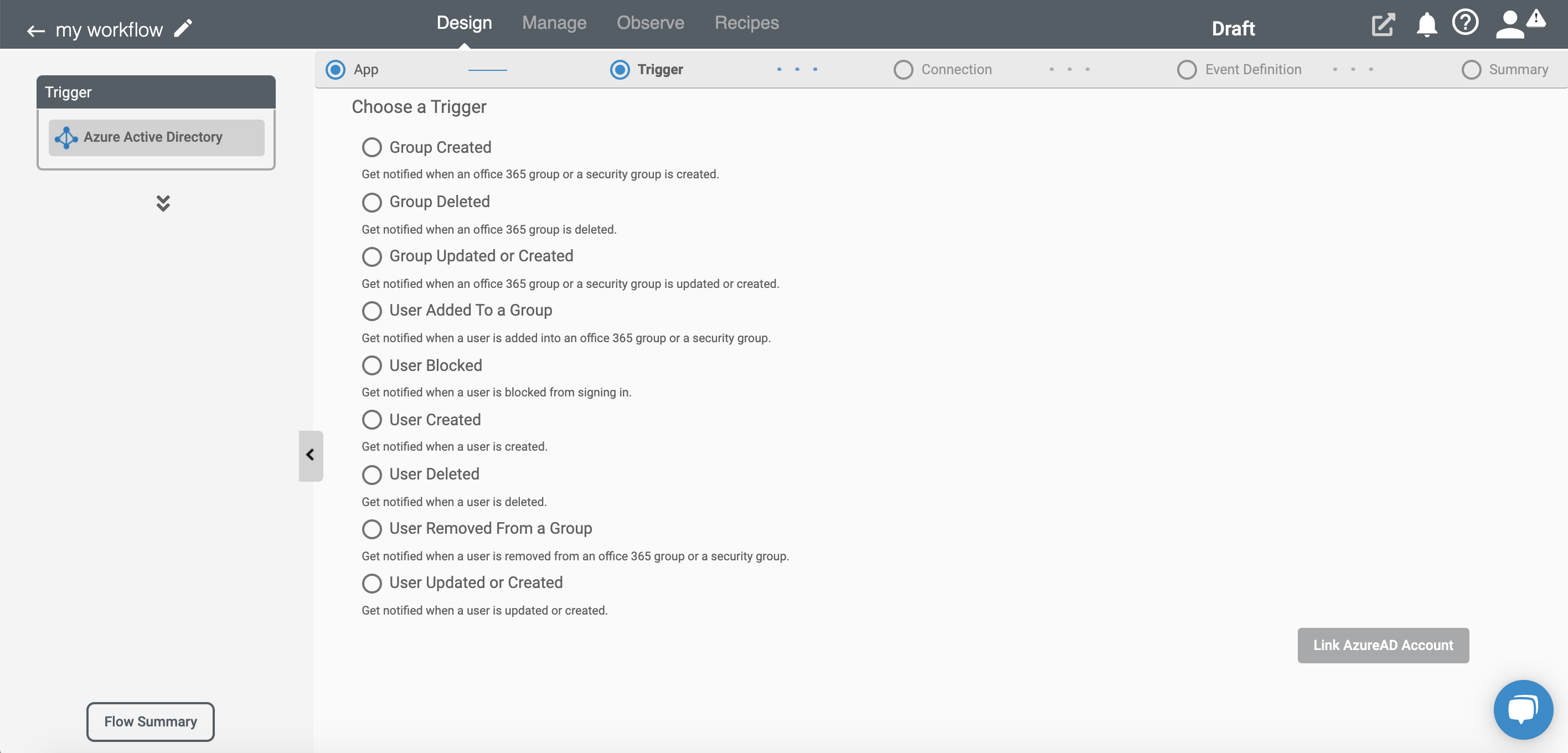Switch to the Observe tab
1568x753 pixels.
point(650,23)
